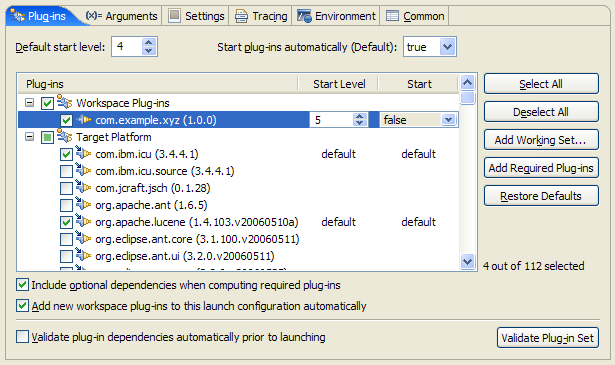615x365 pixels.
Task: Click the Start column header
Action: [418, 84]
